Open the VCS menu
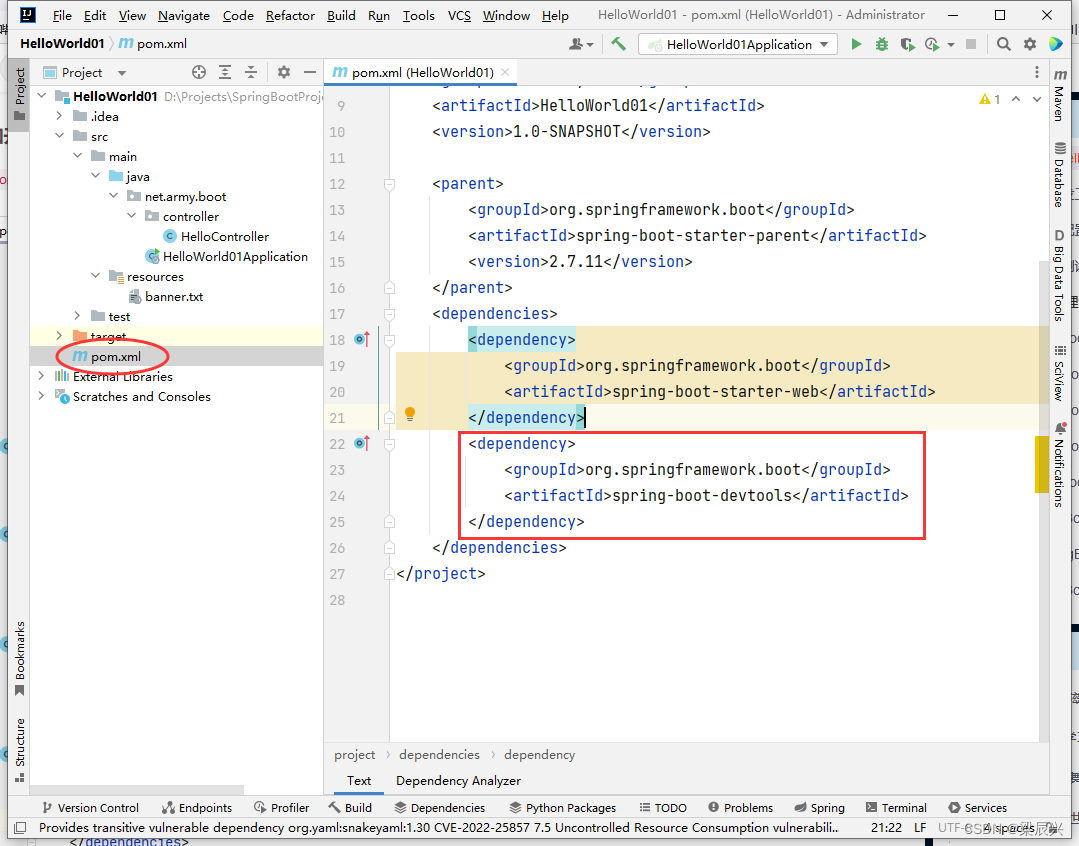 [459, 15]
